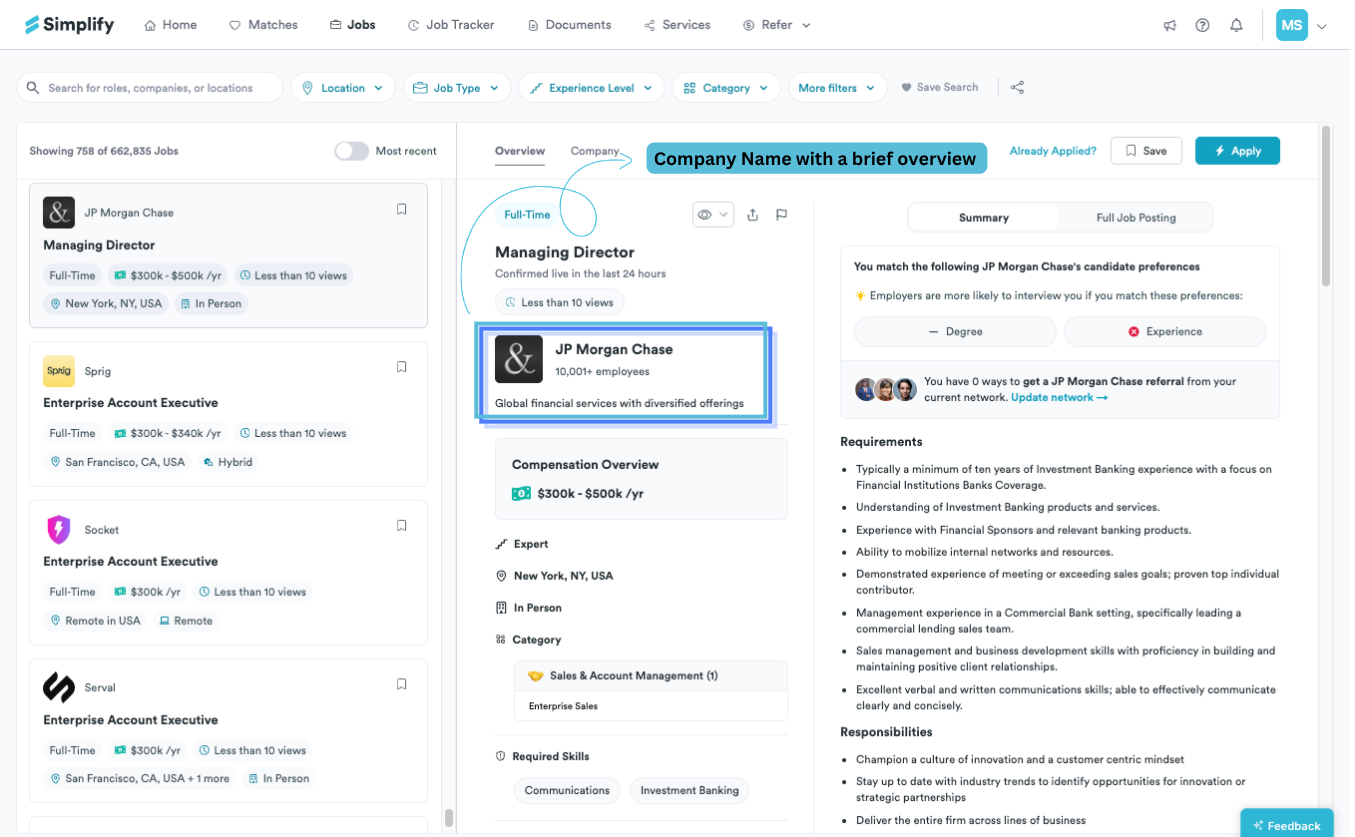
Task: Open the Documents page
Action: coord(569,25)
